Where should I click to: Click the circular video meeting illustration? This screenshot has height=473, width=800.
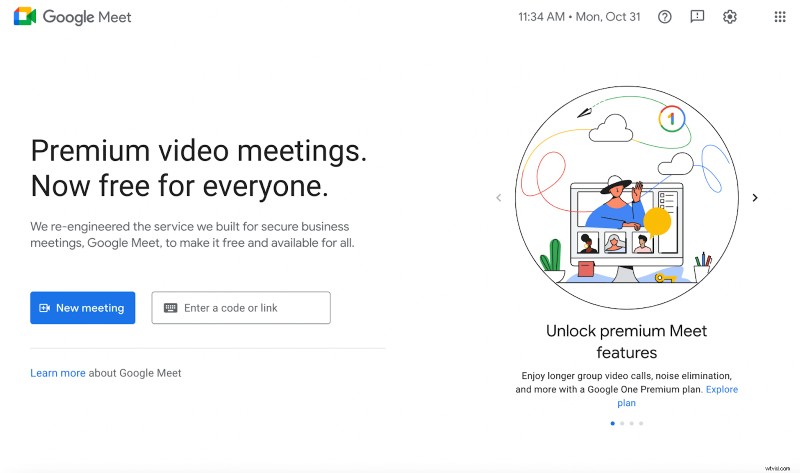coord(626,200)
